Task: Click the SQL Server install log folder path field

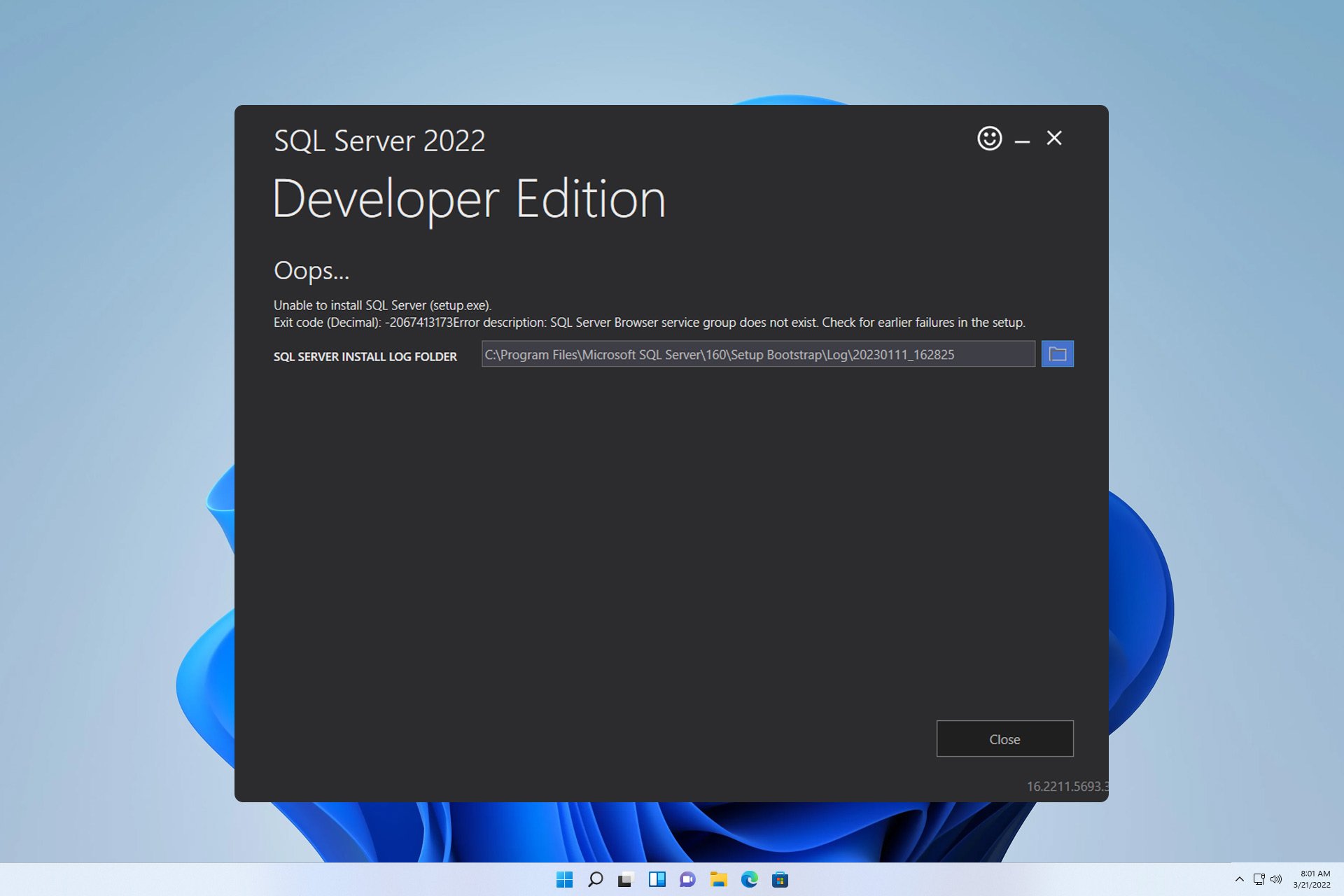Action: coord(757,354)
